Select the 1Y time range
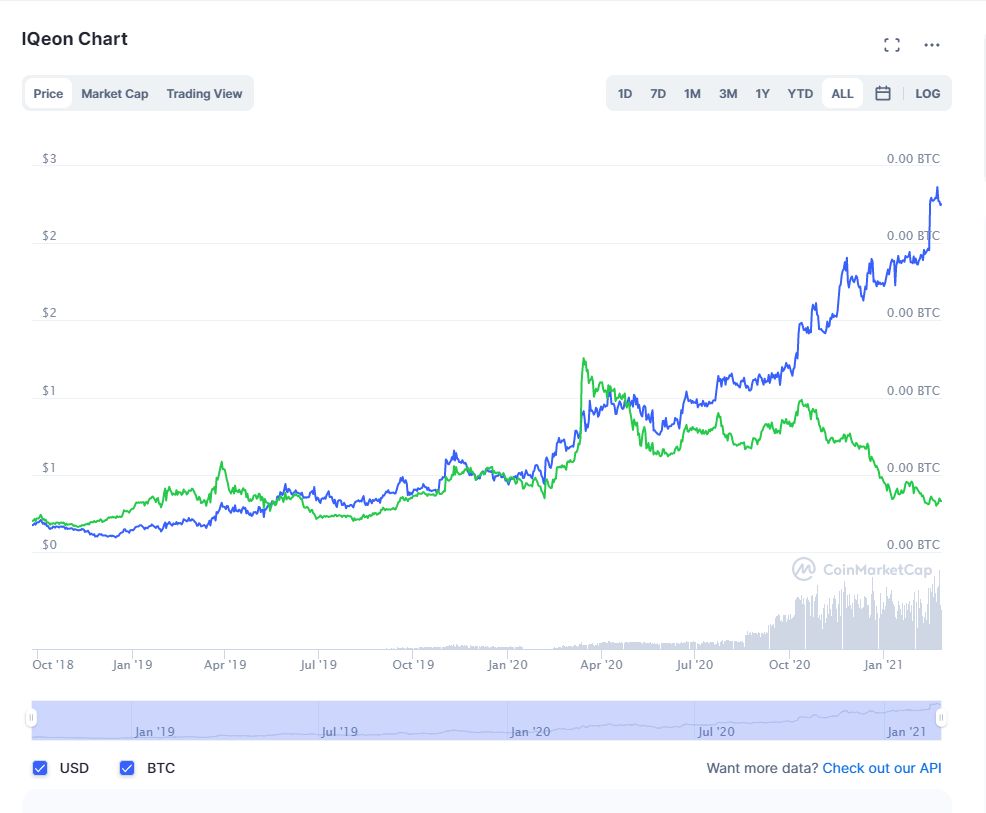This screenshot has width=986, height=813. [x=762, y=93]
